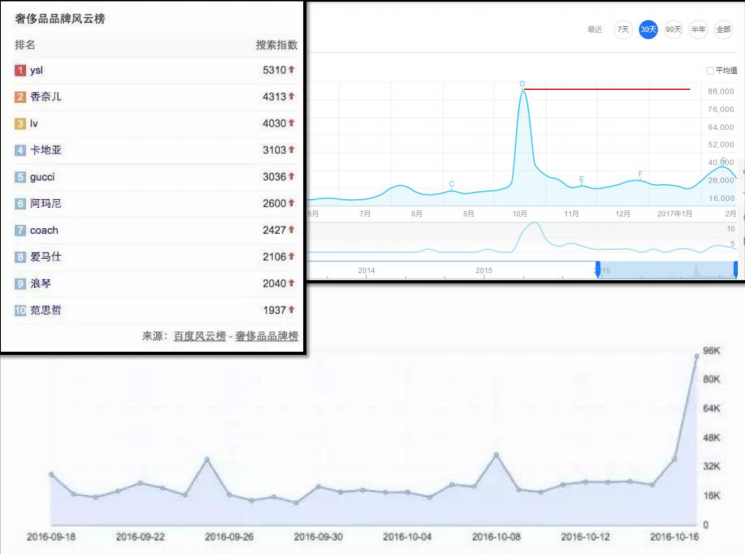
Task: Open the 爱马仕 brand entry
Action: [46, 257]
